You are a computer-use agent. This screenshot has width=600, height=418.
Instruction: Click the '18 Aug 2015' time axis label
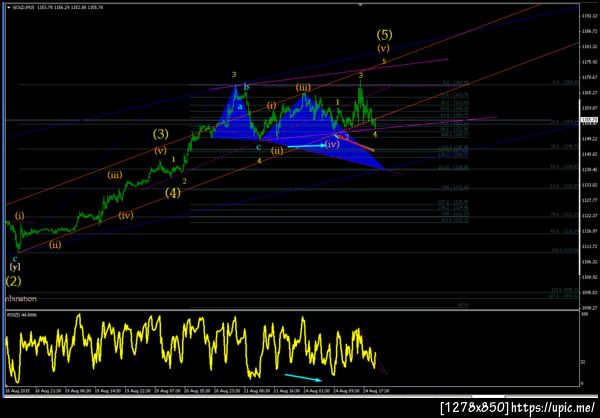pyautogui.click(x=16, y=391)
